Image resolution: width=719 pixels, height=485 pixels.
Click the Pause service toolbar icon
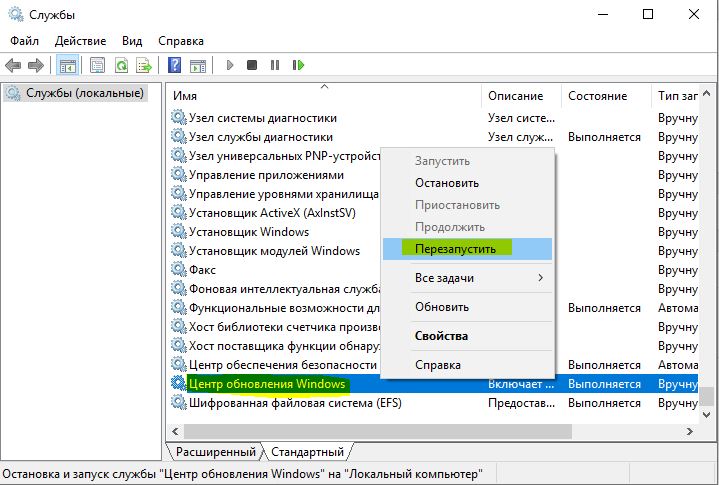[x=275, y=65]
